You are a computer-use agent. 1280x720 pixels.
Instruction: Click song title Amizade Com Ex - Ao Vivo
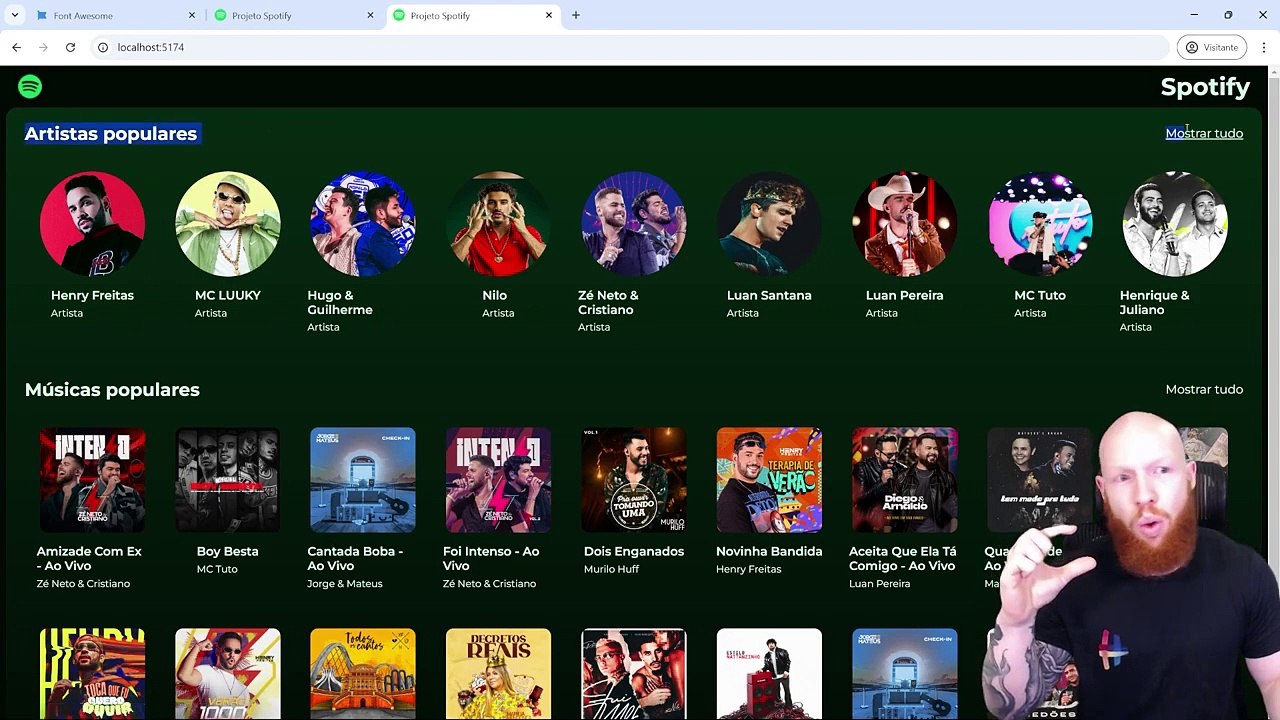pyautogui.click(x=89, y=558)
